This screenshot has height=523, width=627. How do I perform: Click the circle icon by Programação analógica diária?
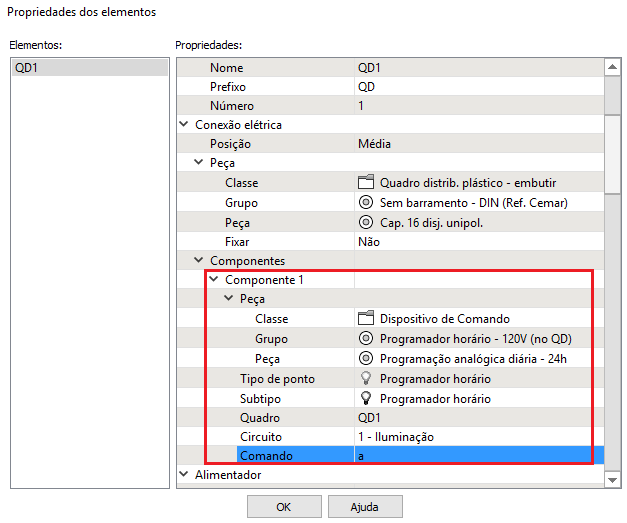[x=366, y=358]
